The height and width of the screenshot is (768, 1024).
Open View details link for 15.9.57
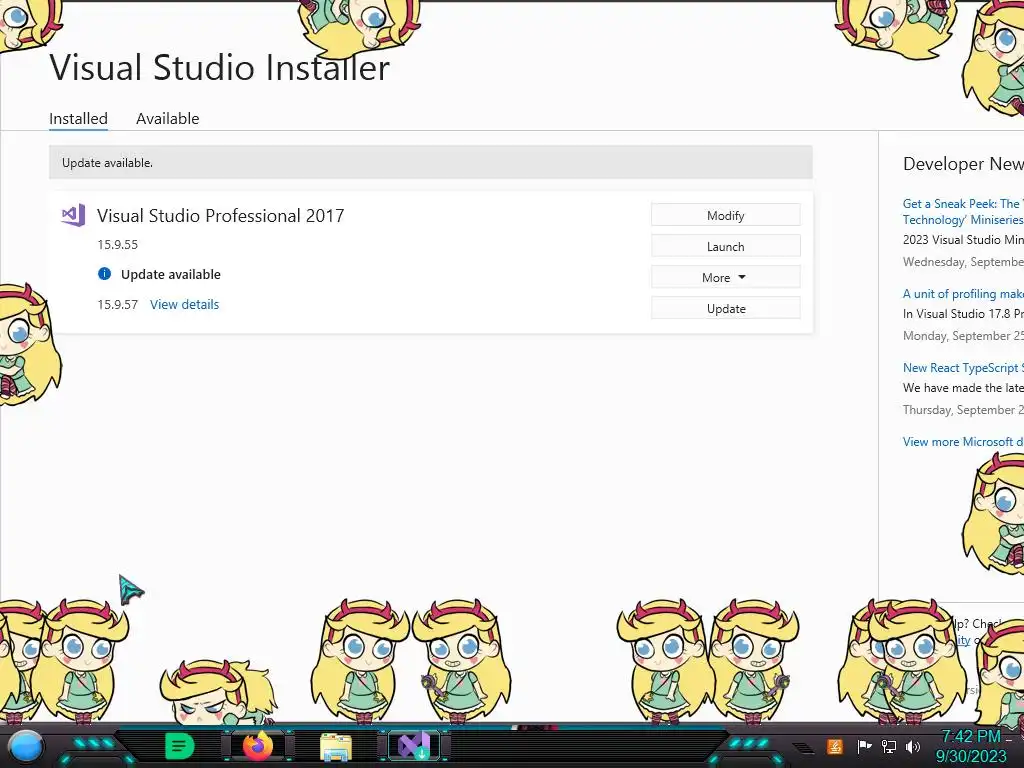tap(185, 304)
